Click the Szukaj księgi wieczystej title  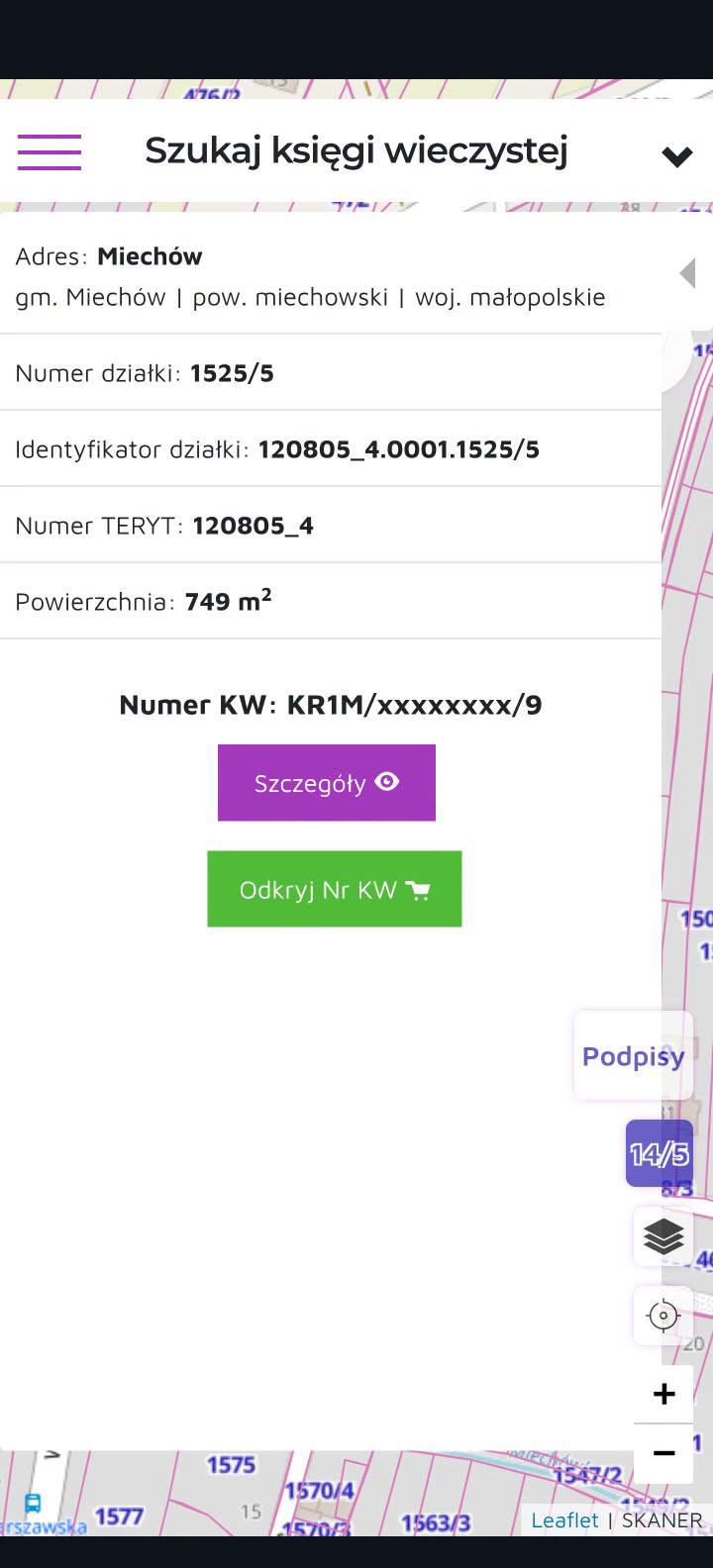tap(356, 150)
